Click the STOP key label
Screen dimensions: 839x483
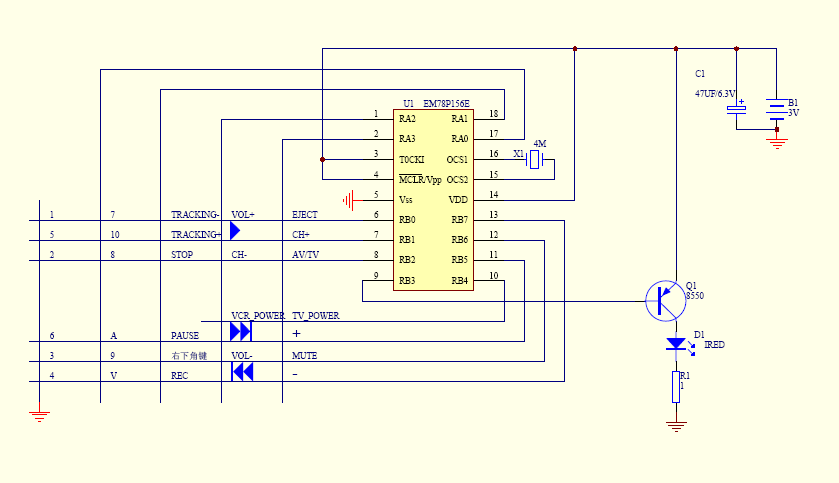tap(182, 255)
